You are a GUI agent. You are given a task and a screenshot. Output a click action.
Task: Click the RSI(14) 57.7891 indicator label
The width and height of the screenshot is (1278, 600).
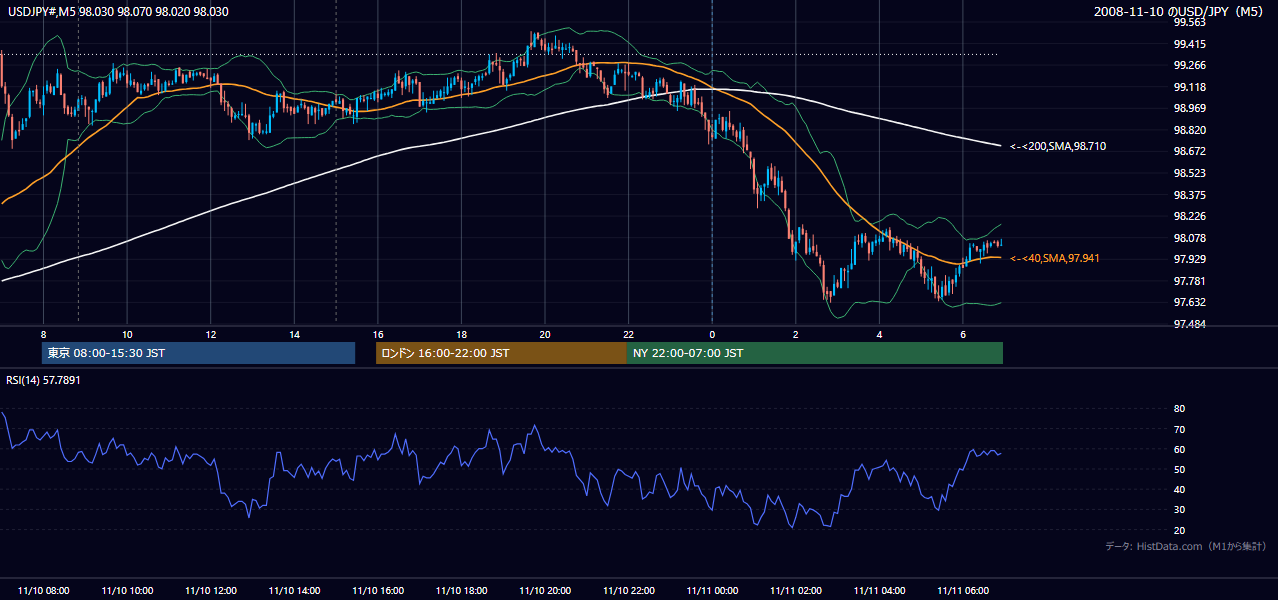[x=43, y=380]
